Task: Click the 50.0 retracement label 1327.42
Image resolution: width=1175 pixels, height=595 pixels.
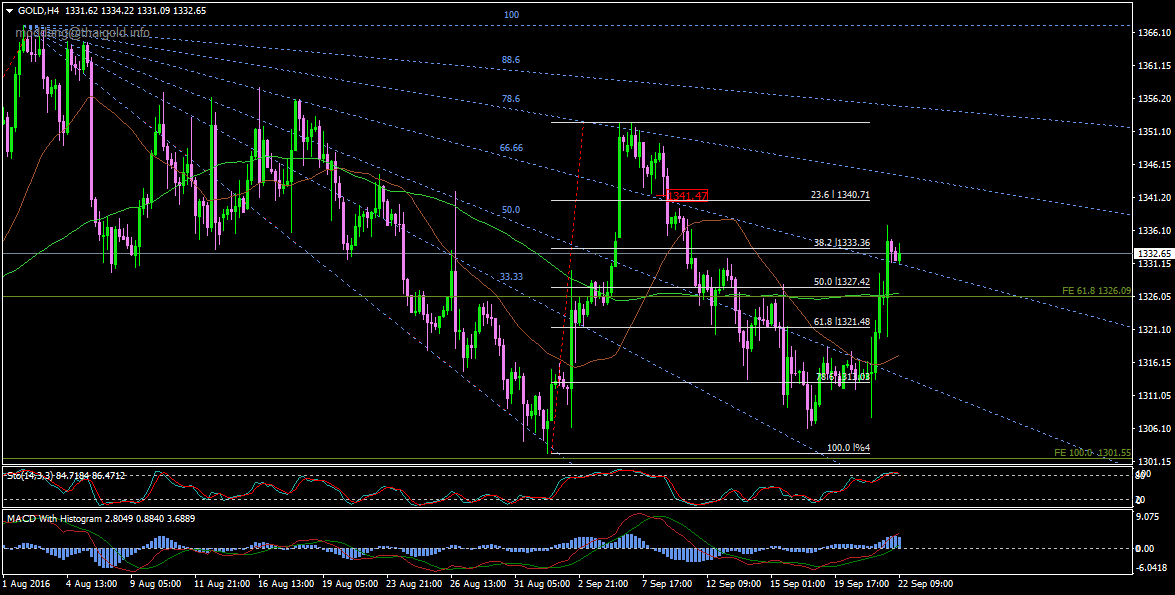Action: tap(840, 283)
